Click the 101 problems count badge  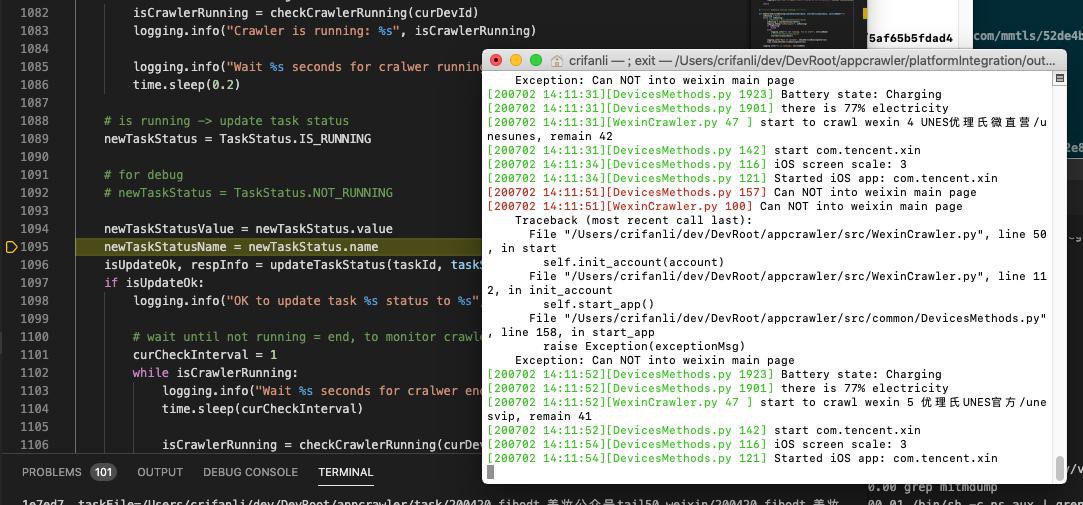103,472
